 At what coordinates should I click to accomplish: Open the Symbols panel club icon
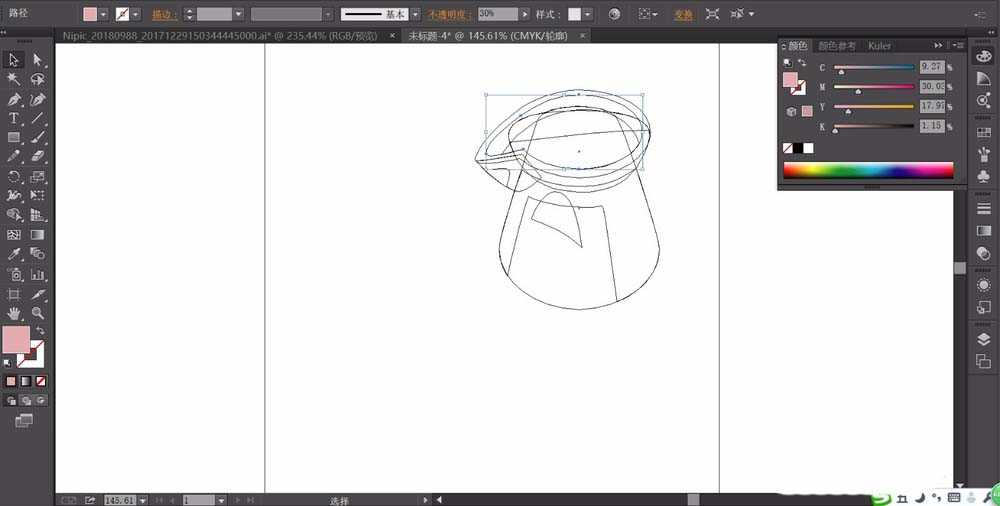tap(983, 176)
